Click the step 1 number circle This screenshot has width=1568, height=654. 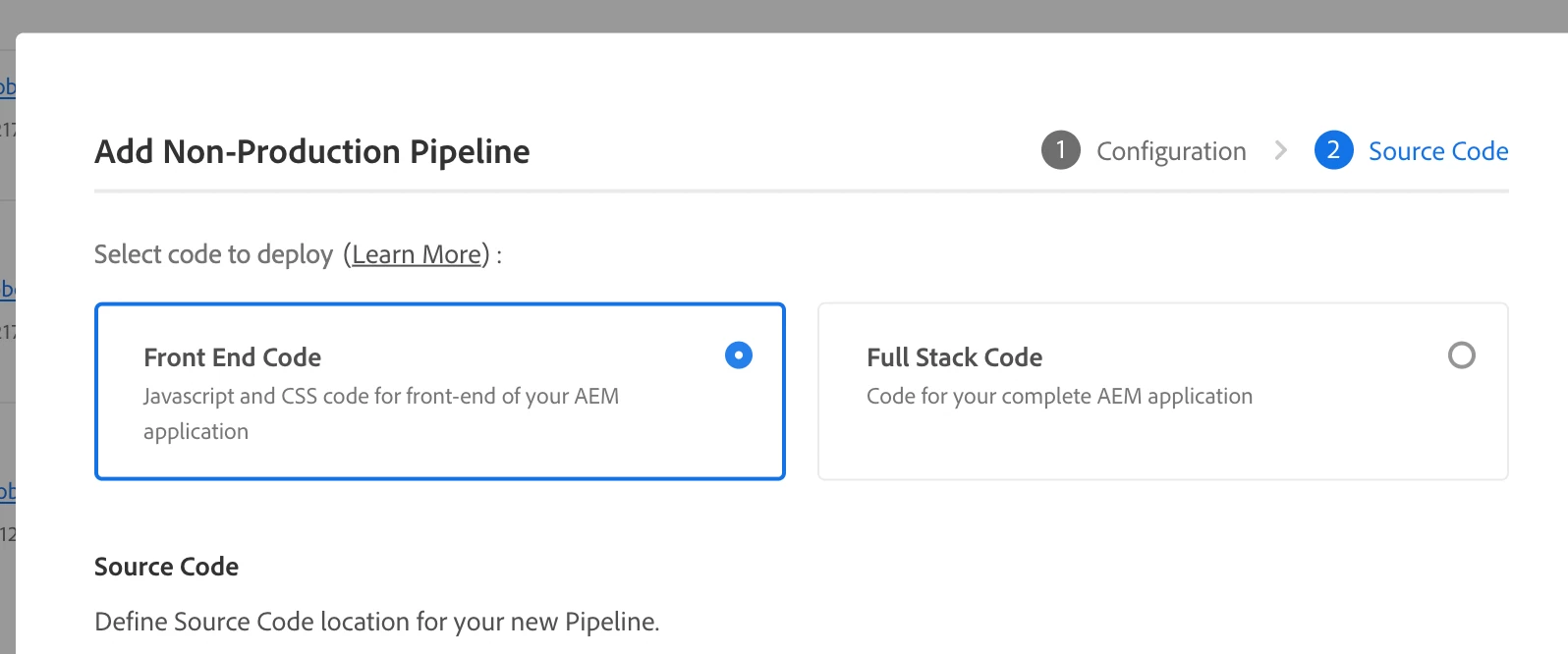click(1060, 150)
